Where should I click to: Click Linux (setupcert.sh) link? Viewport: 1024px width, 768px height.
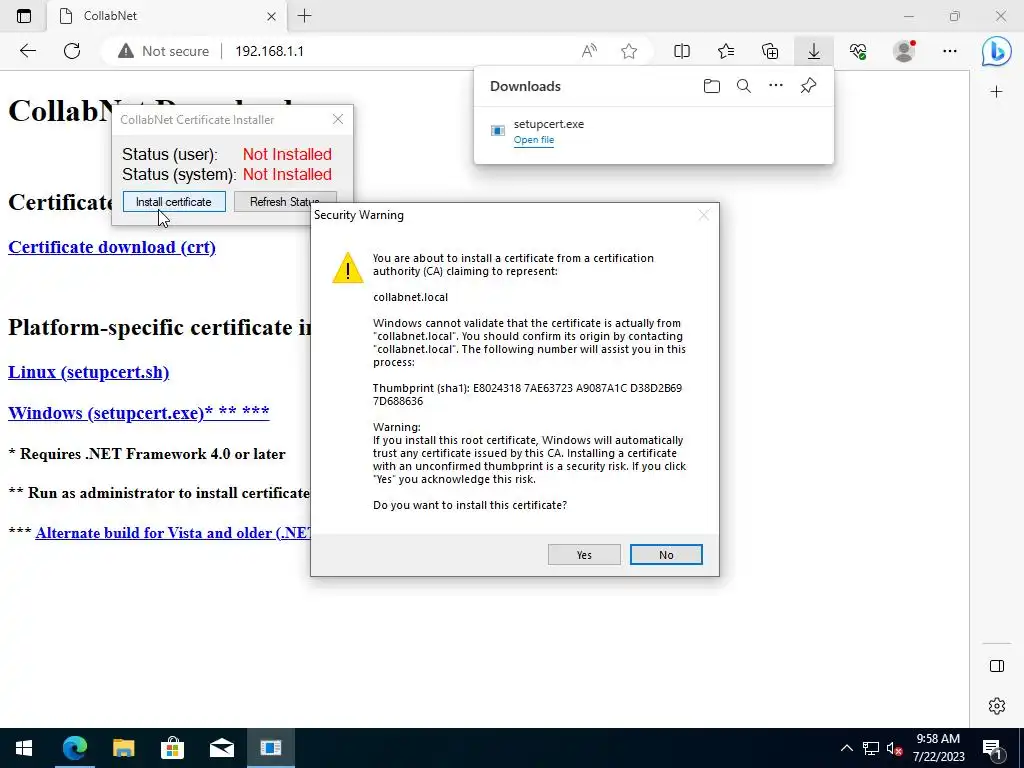coord(88,372)
